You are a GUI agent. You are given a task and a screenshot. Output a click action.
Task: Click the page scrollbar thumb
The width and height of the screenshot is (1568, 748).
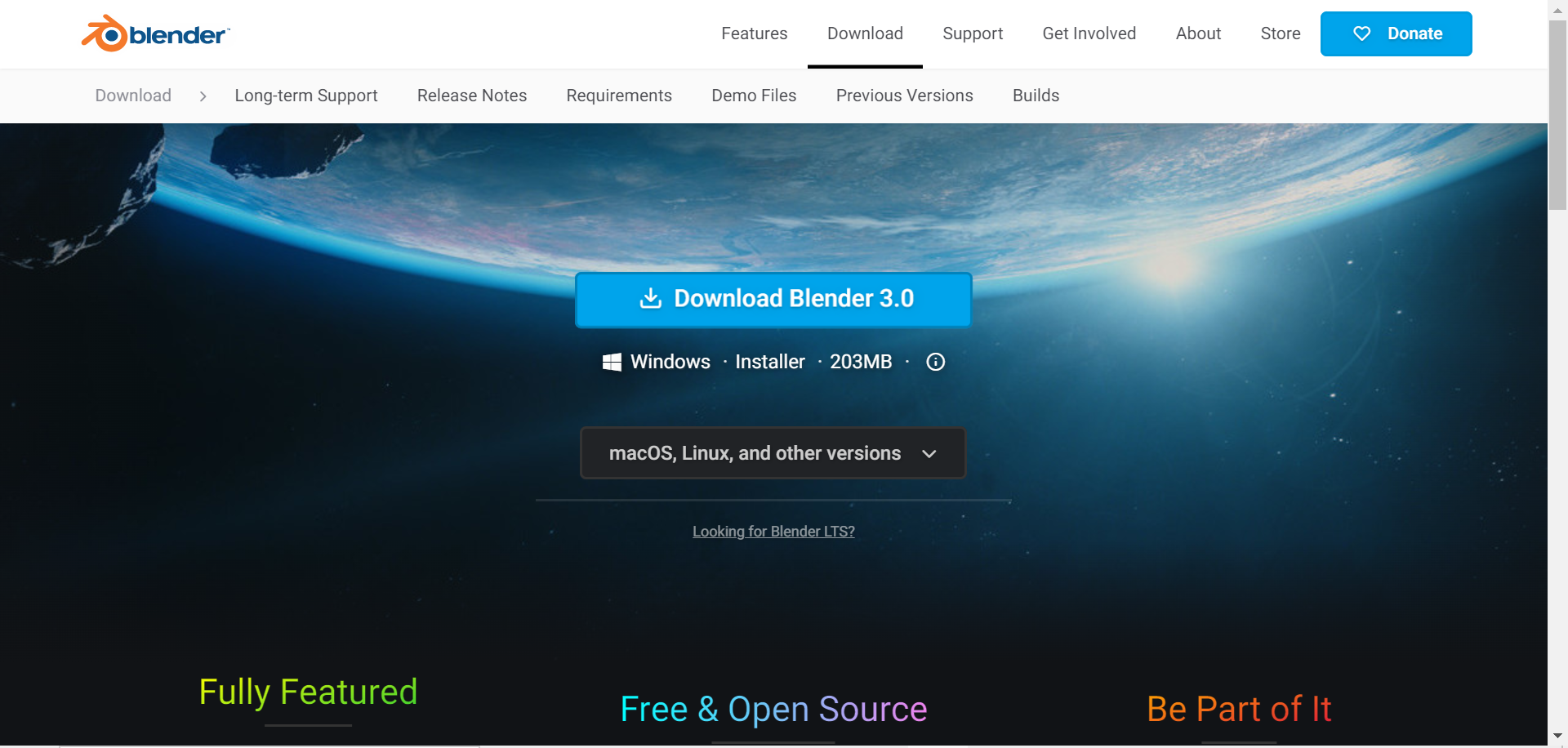[1557, 114]
